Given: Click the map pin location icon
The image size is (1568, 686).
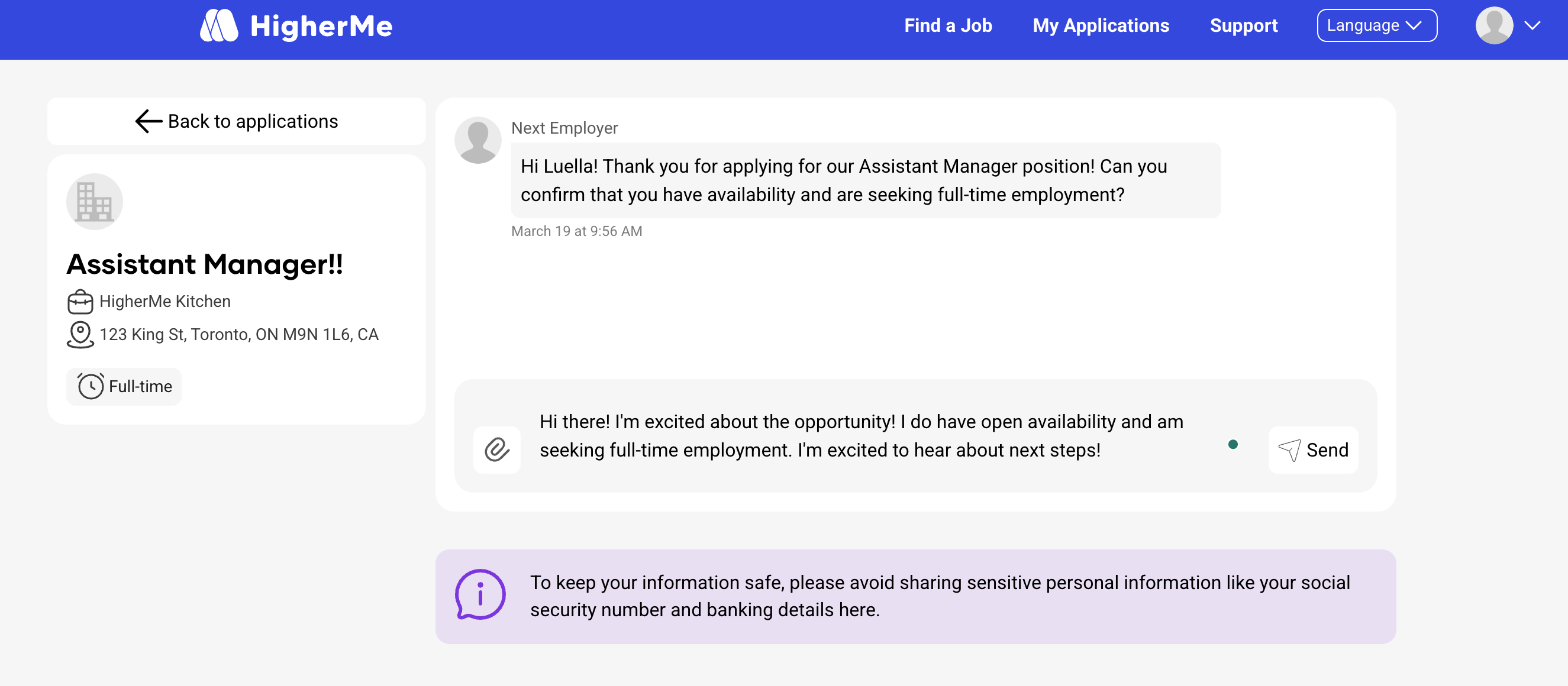Looking at the screenshot, I should coord(80,335).
